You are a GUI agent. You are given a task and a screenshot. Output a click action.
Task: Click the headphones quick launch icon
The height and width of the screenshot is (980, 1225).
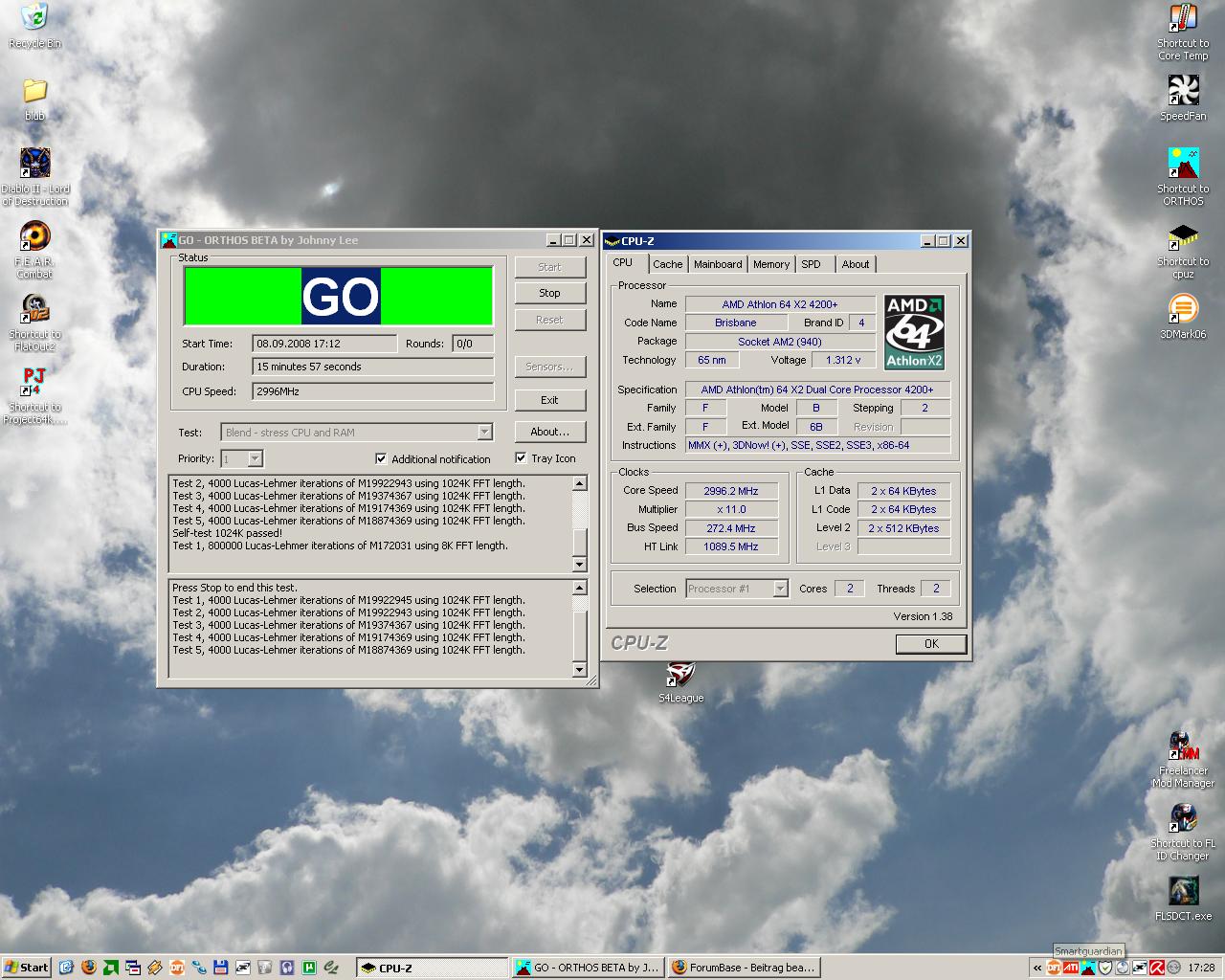(287, 968)
